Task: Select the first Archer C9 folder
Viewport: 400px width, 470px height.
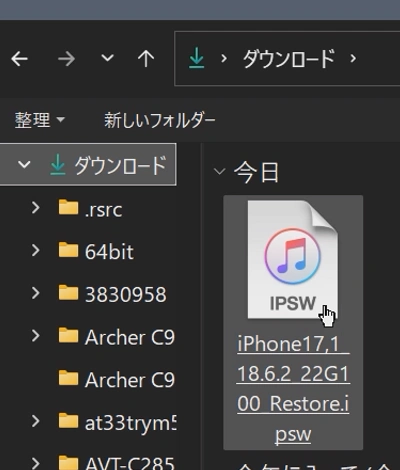Action: (x=130, y=337)
